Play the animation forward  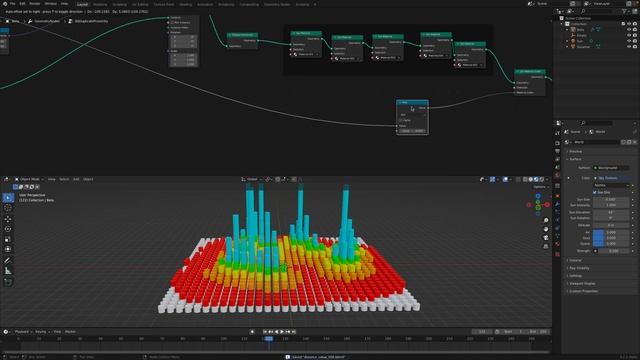coord(282,332)
